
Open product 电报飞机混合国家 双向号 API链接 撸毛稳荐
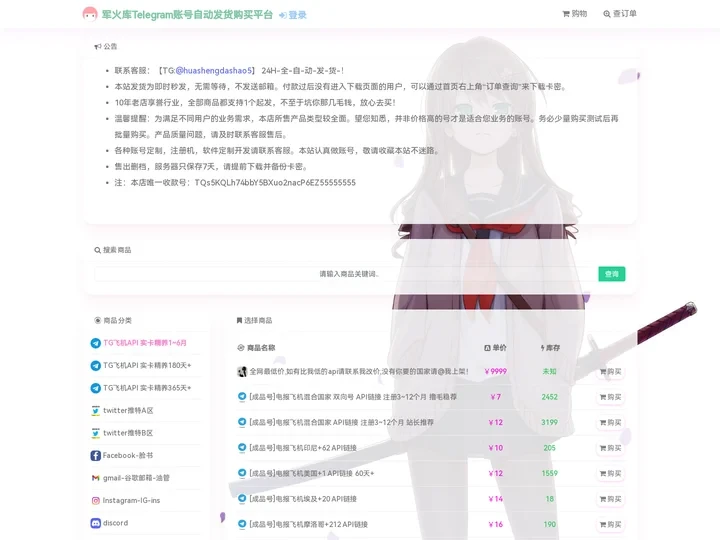[x=353, y=397]
